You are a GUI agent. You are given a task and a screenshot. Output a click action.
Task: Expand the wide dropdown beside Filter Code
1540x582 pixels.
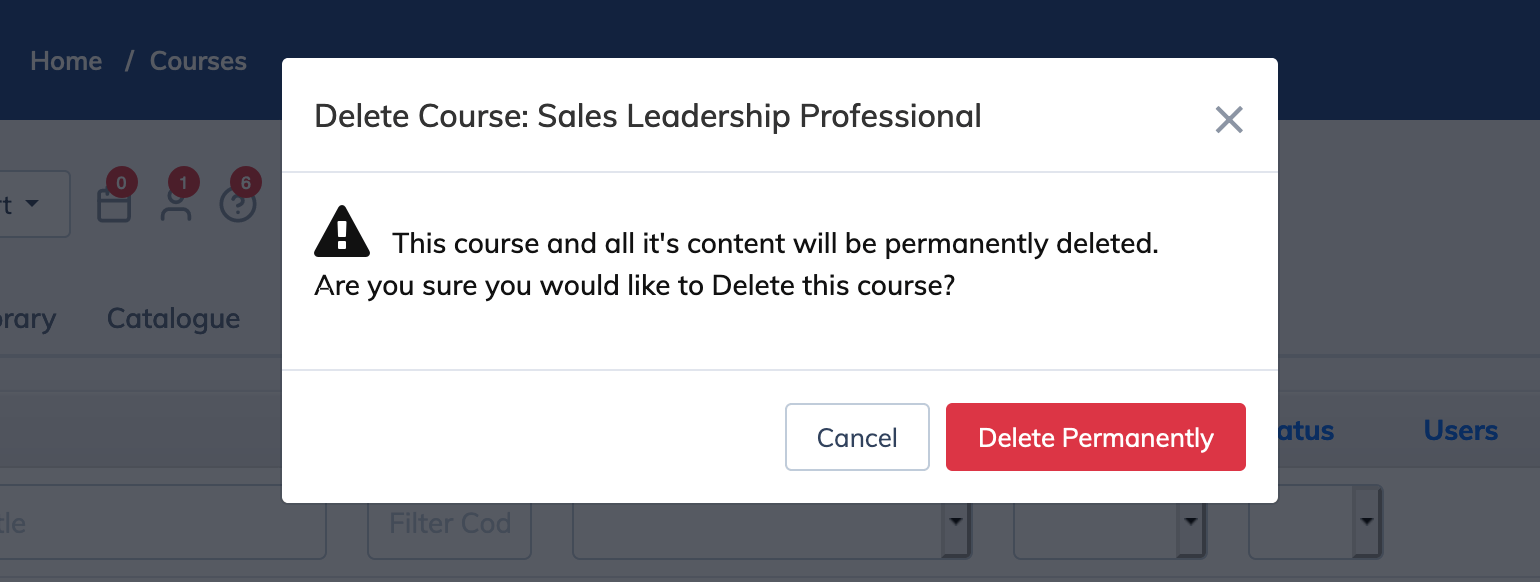pyautogui.click(x=771, y=522)
